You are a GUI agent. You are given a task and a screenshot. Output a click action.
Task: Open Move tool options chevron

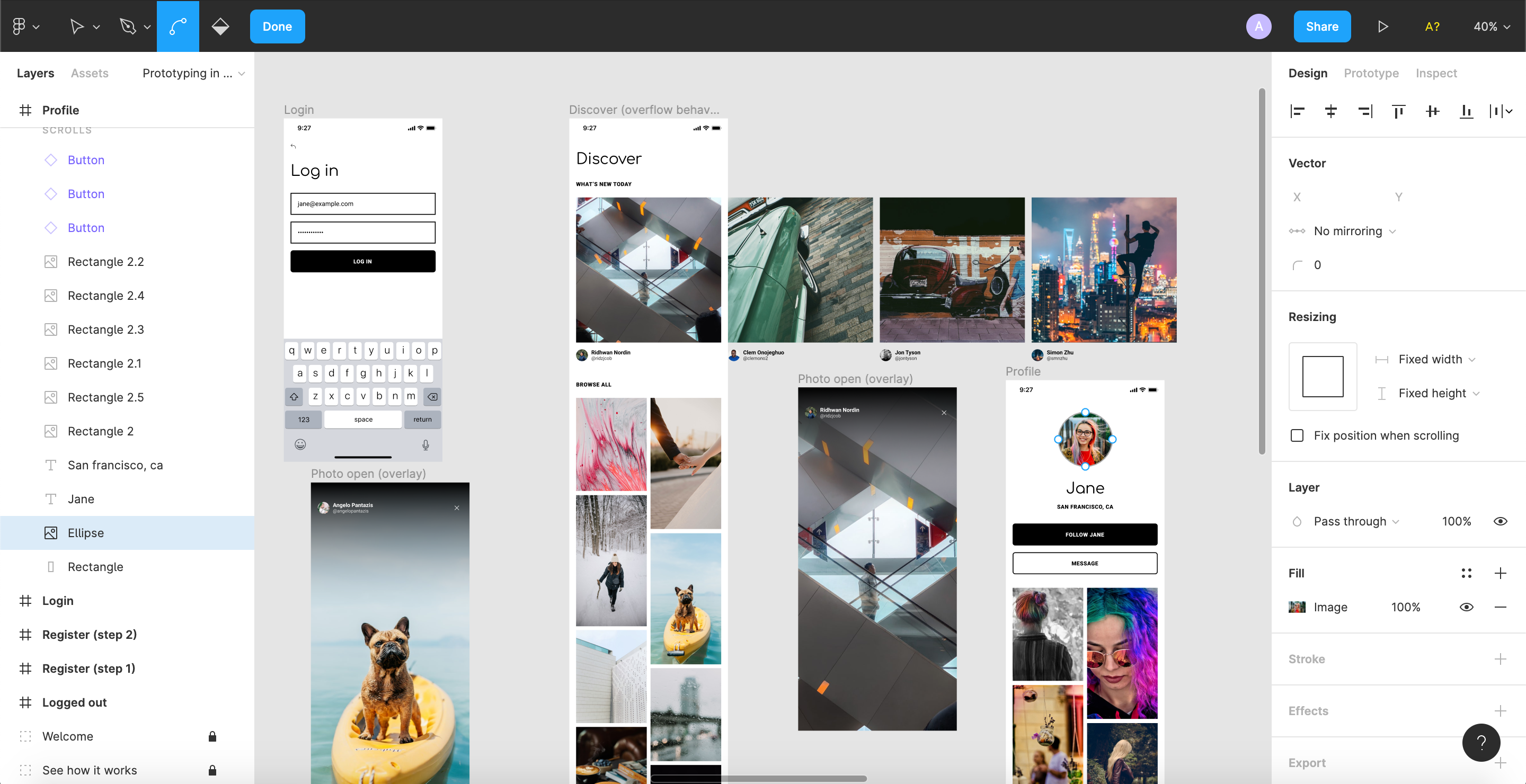point(96,26)
